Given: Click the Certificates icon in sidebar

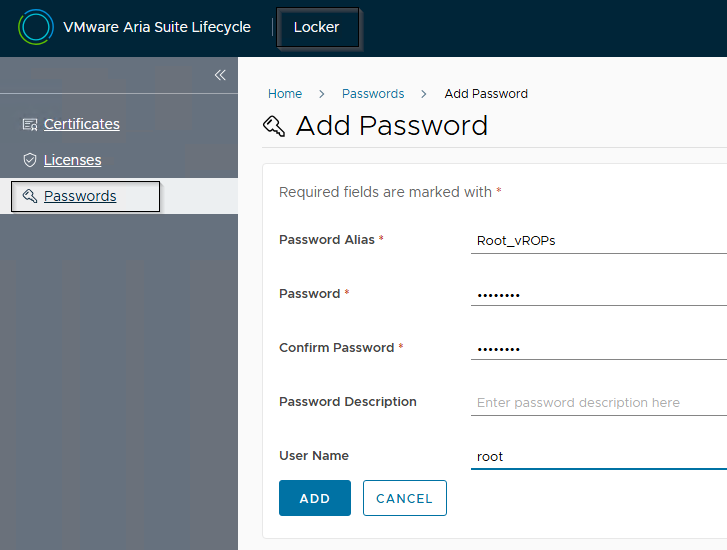Looking at the screenshot, I should [30, 124].
